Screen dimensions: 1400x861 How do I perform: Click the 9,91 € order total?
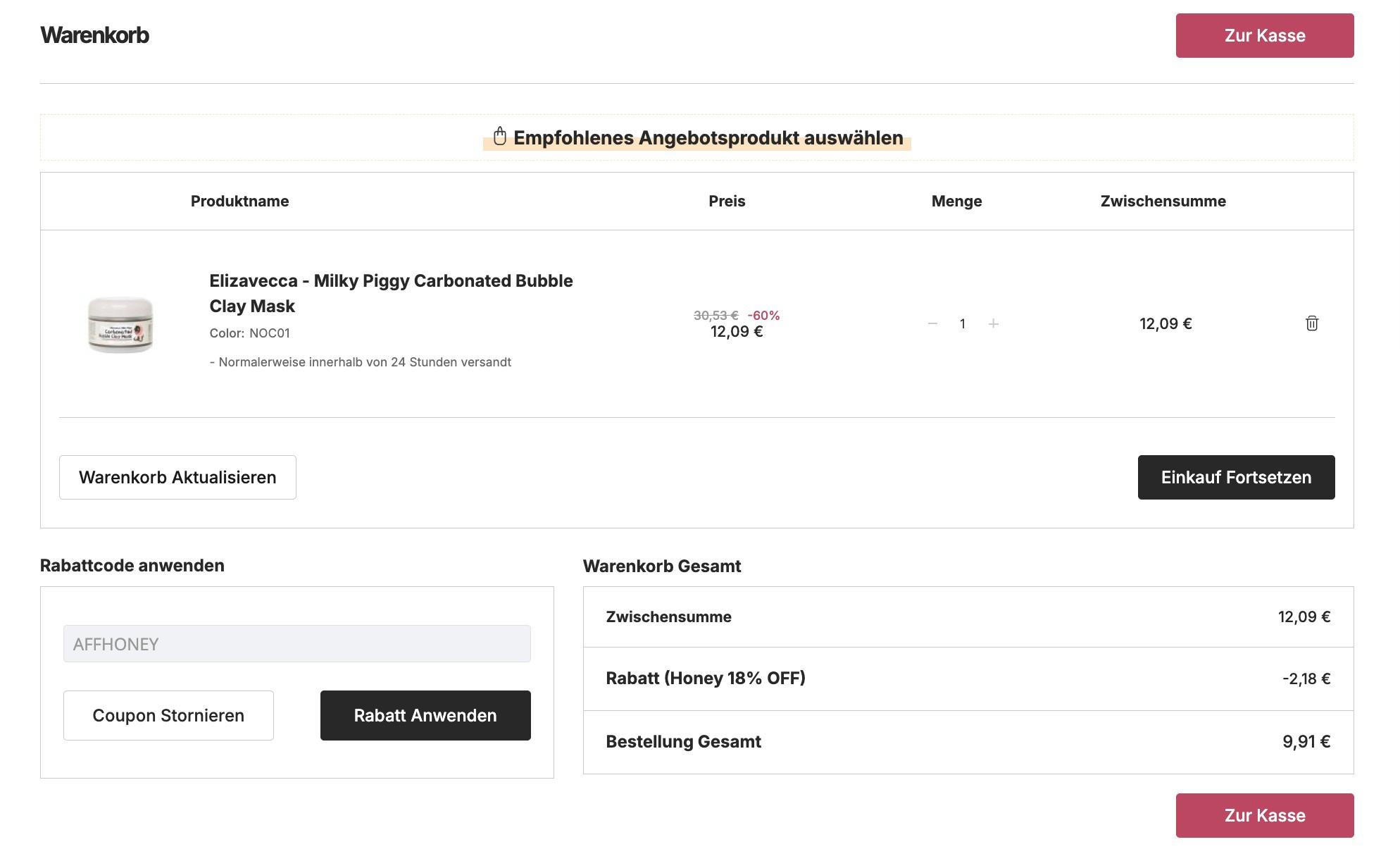point(1306,741)
